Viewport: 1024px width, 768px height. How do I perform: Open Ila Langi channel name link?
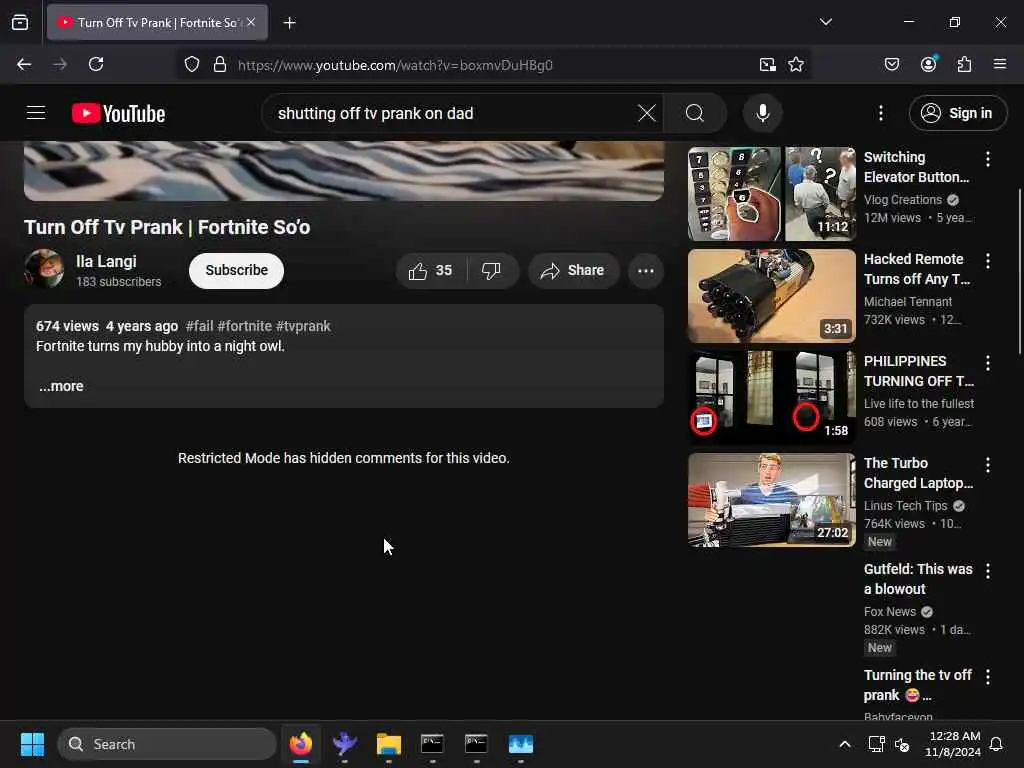tap(106, 261)
